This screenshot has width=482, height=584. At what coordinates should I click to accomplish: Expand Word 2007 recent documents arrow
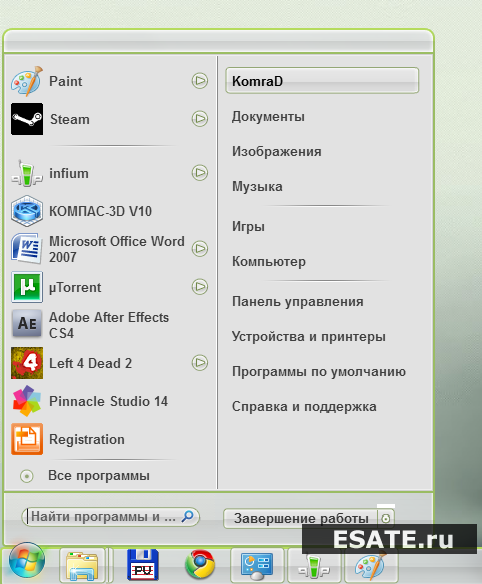point(200,248)
